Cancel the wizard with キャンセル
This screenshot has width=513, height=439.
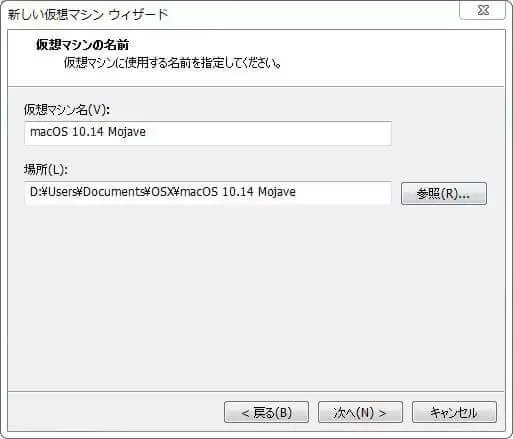pos(454,412)
